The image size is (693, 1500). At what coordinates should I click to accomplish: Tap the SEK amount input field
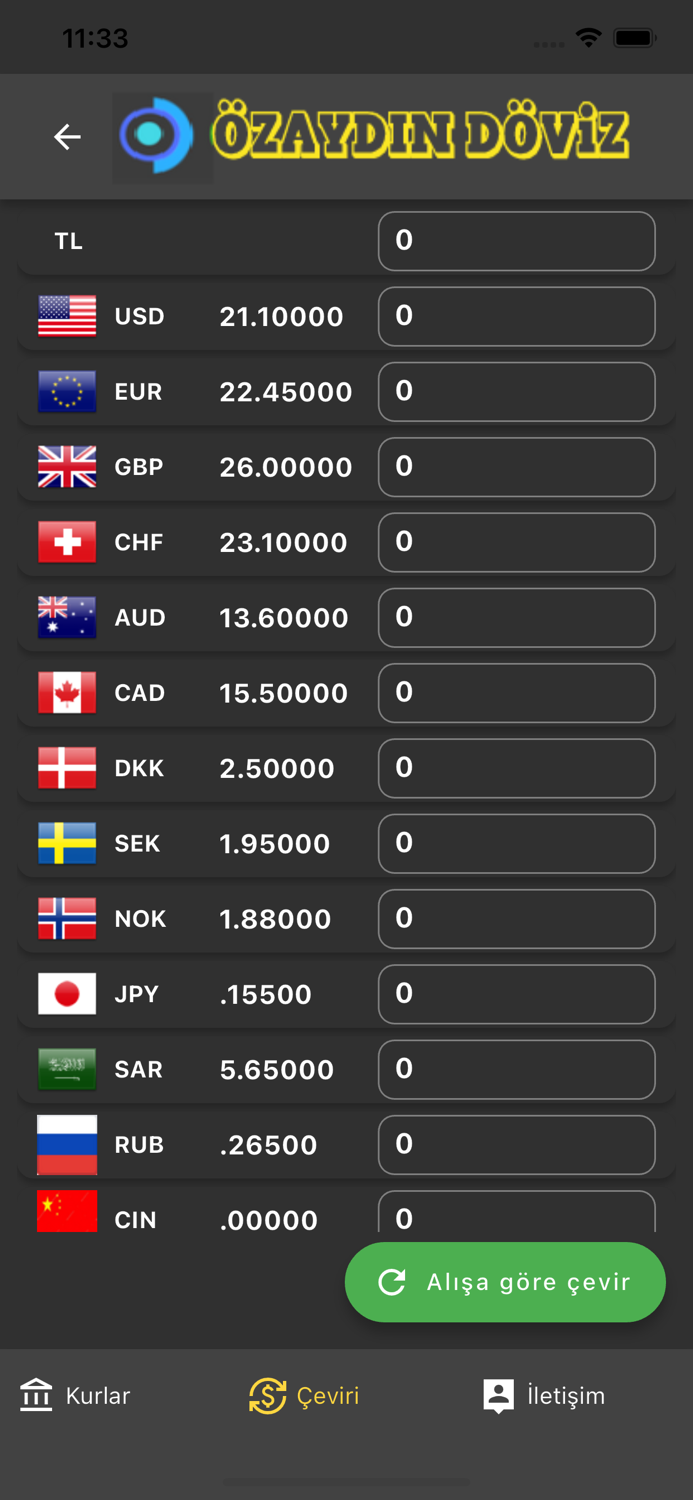(516, 843)
